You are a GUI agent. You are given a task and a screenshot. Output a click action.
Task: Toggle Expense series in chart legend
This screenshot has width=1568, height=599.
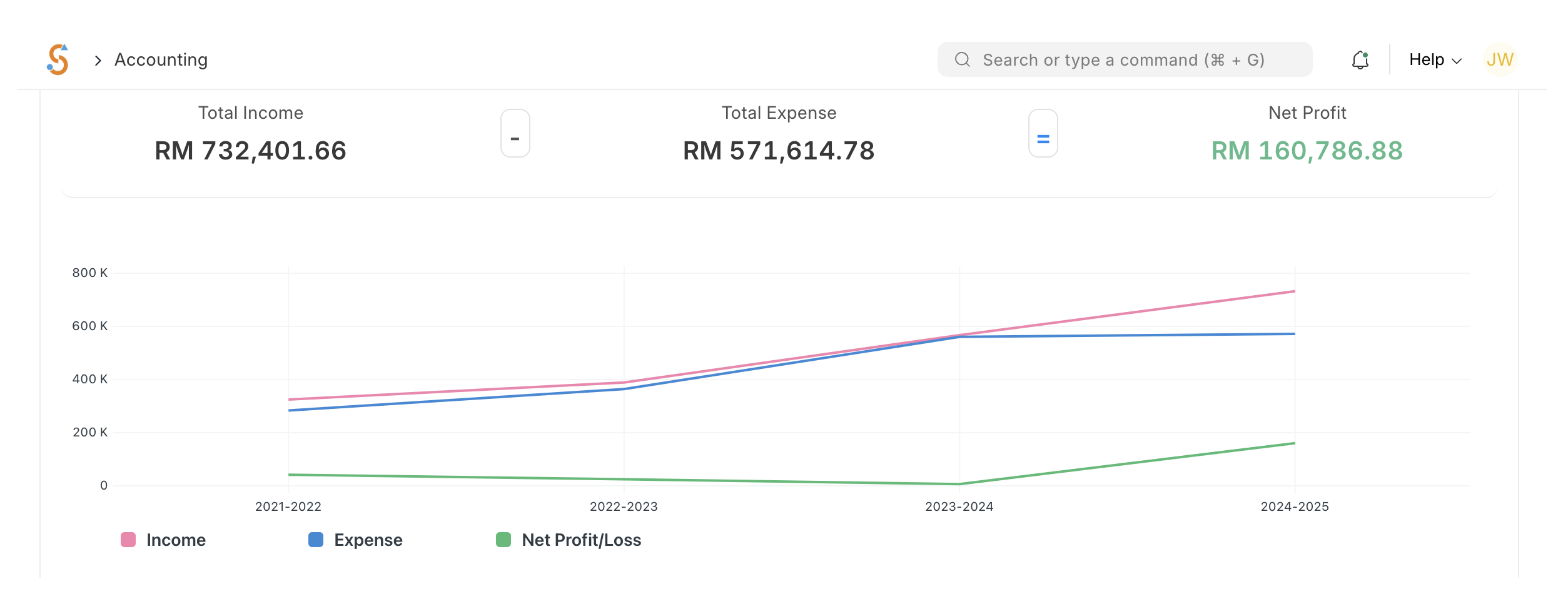[368, 540]
